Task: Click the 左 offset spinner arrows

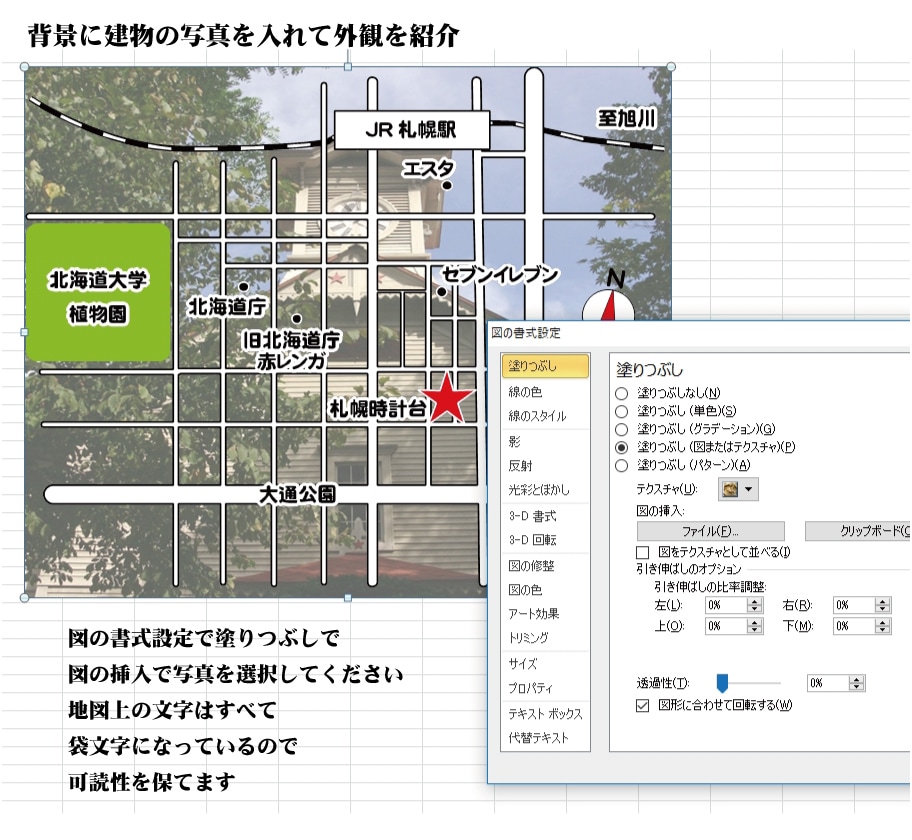Action: [754, 606]
